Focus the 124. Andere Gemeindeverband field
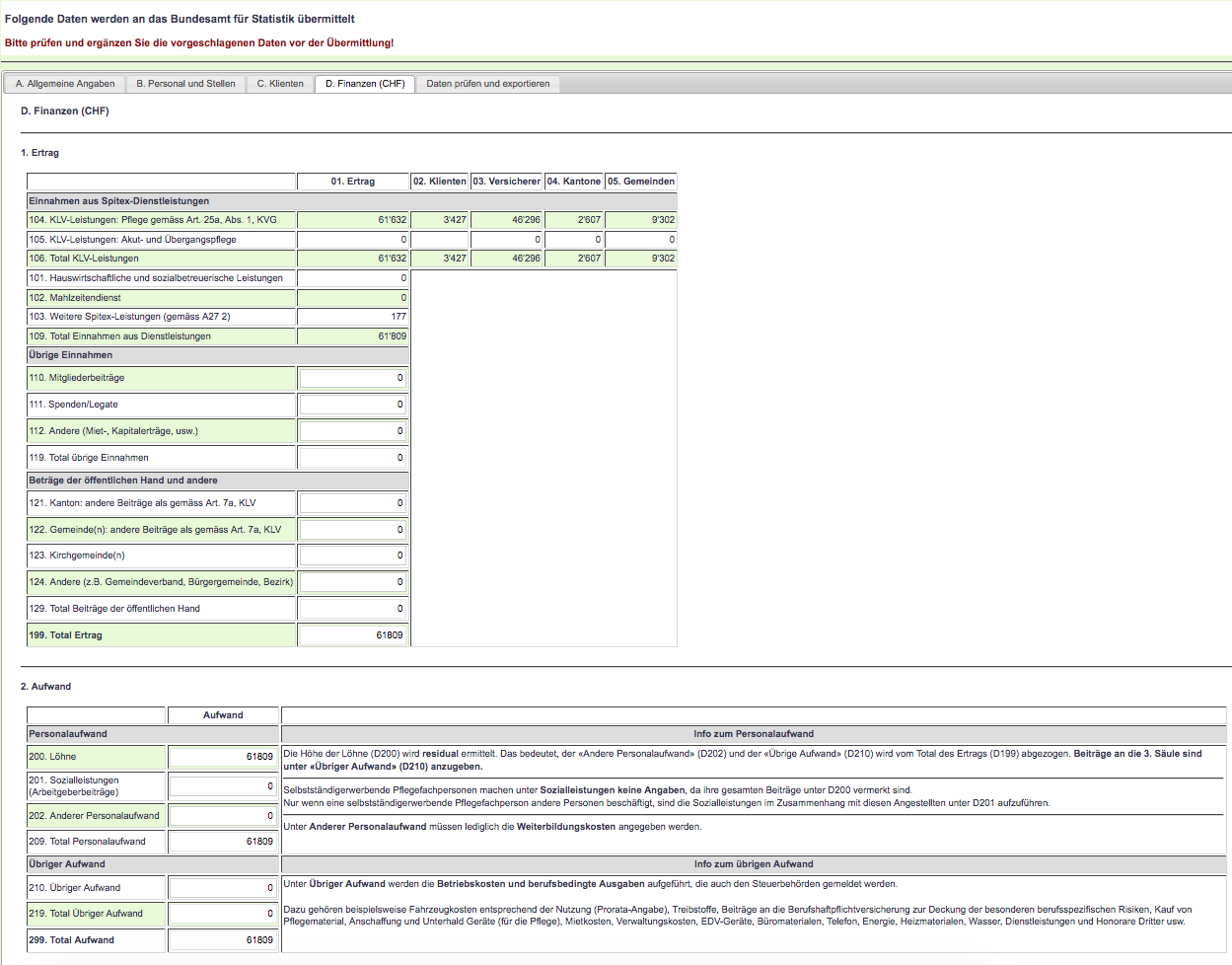 click(353, 582)
